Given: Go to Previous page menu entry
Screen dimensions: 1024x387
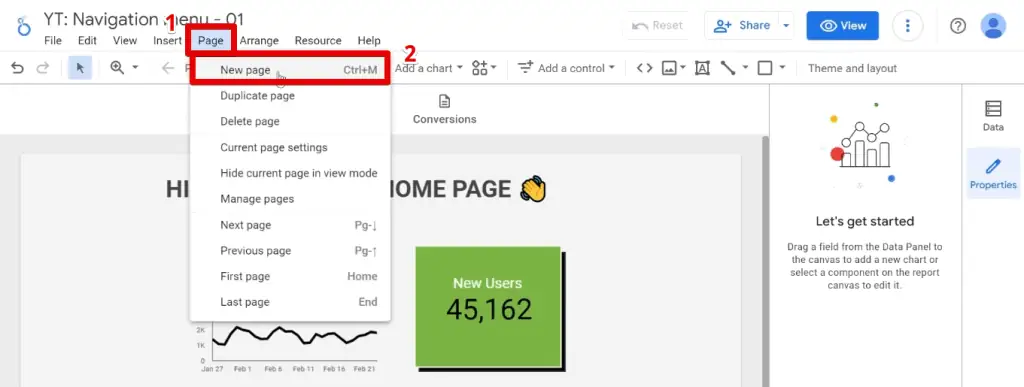Looking at the screenshot, I should pos(290,251).
